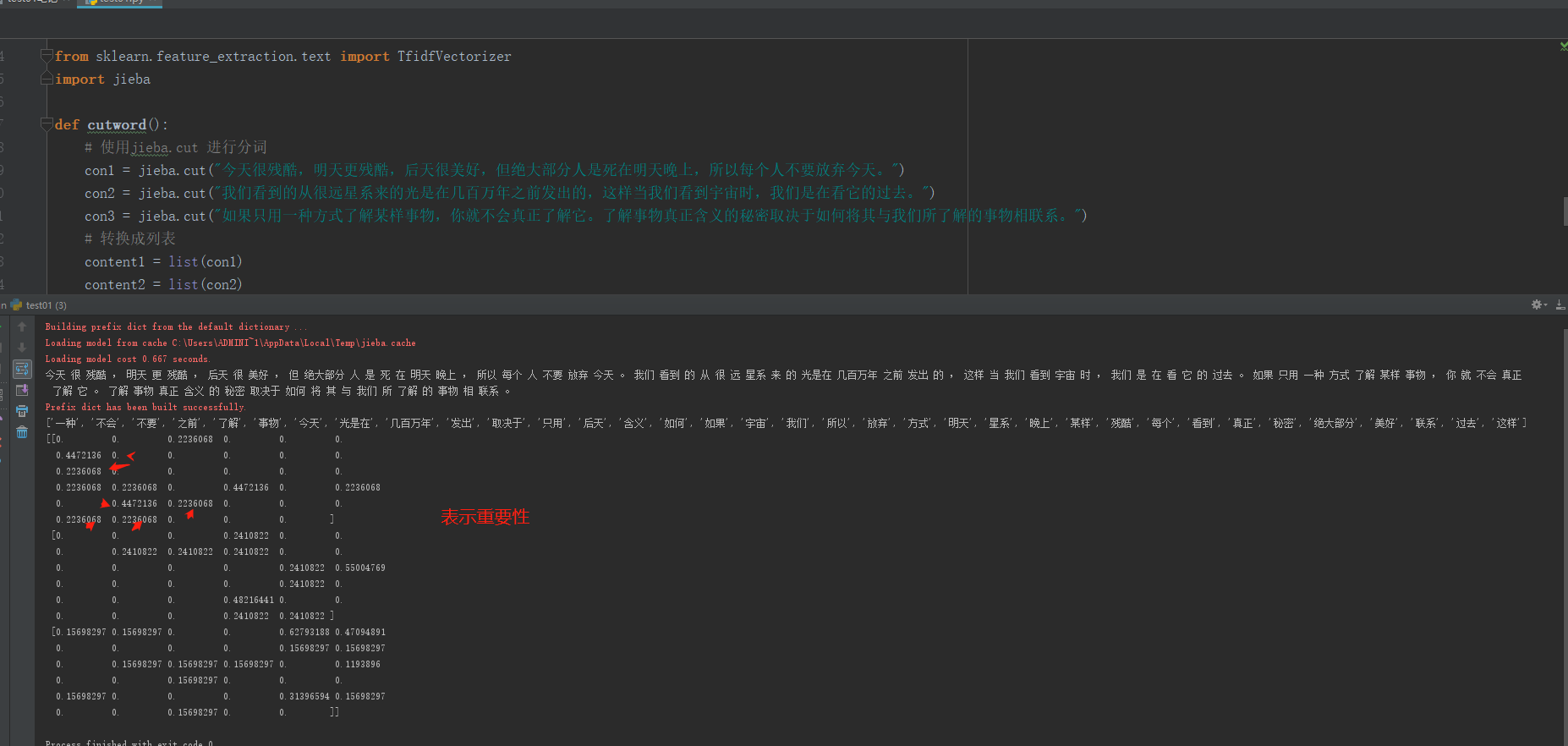Viewport: 1568px width, 746px height.
Task: Click the Up the Stack Trace arrow
Action: click(x=22, y=326)
